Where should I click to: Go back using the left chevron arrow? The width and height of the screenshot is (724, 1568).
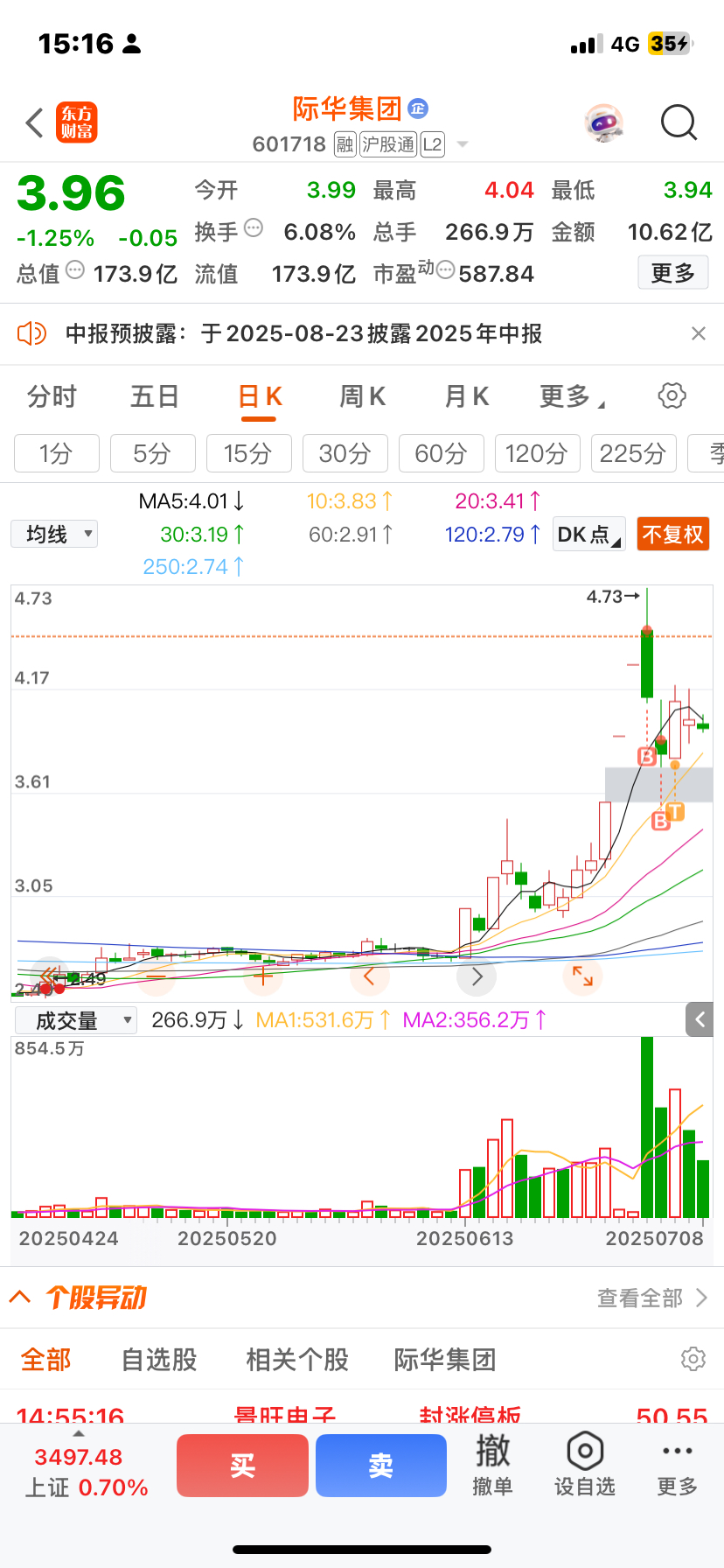[35, 122]
